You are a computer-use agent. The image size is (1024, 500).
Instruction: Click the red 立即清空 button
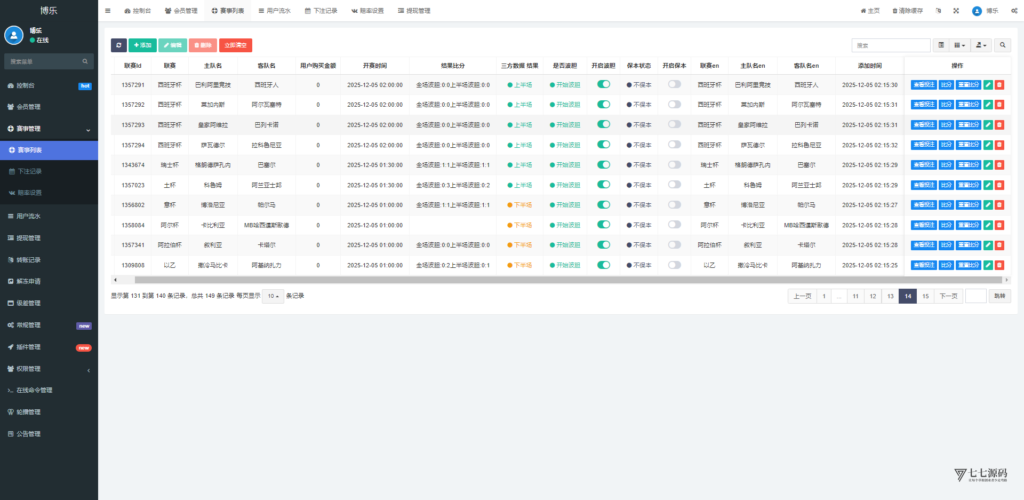pyautogui.click(x=236, y=45)
